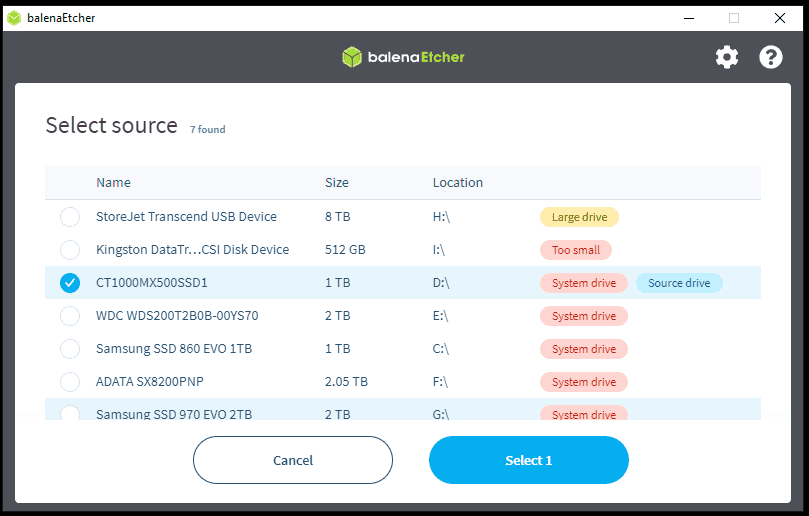The width and height of the screenshot is (809, 516).
Task: Click the Source drive badge
Action: coord(679,283)
